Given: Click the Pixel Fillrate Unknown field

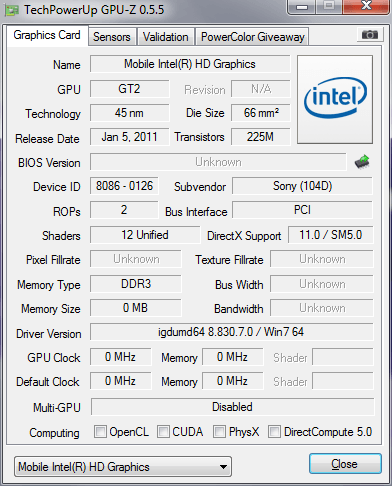Looking at the screenshot, I should [136, 259].
